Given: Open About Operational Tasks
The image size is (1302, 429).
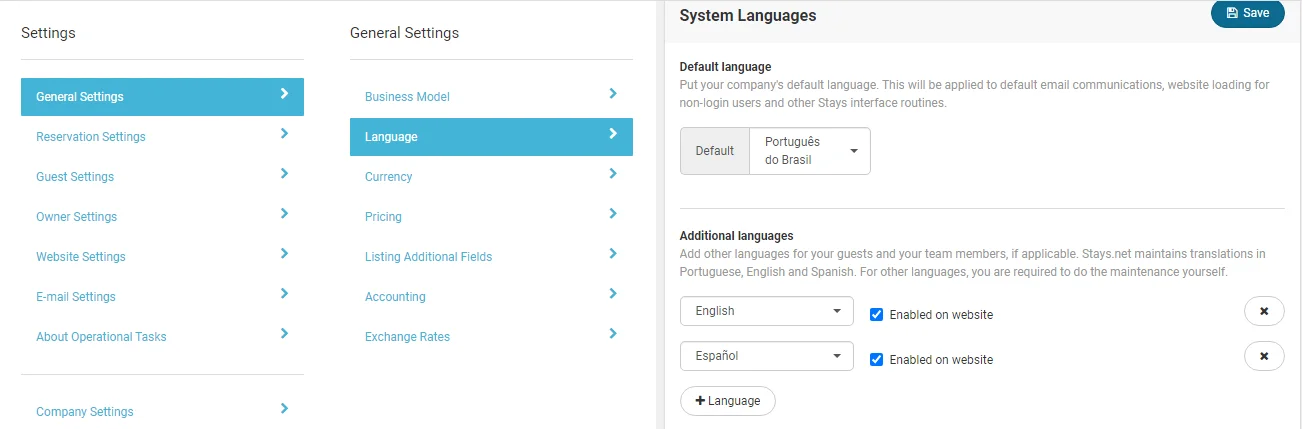Looking at the screenshot, I should point(101,337).
